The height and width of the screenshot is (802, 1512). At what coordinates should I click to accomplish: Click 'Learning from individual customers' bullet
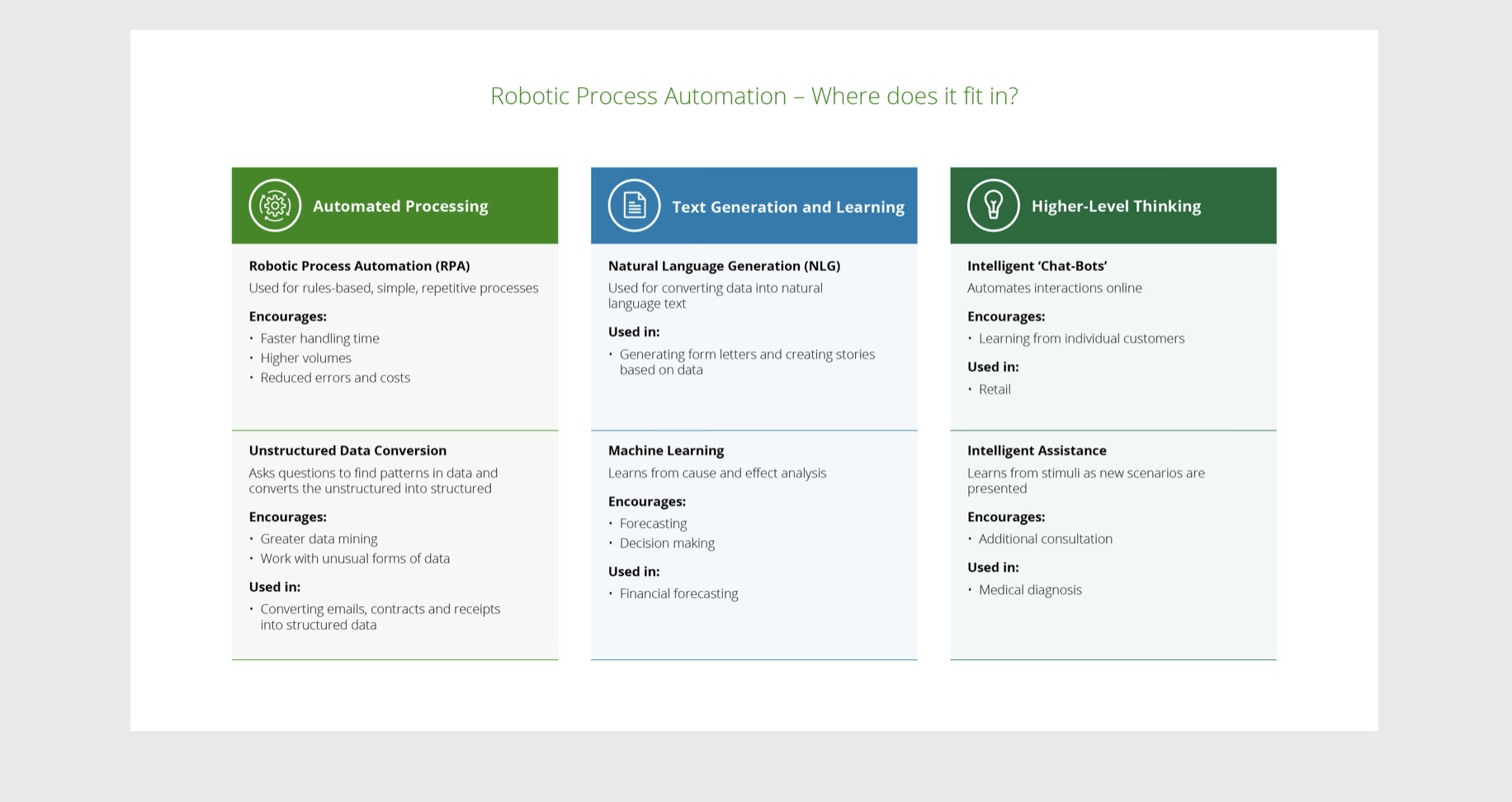point(1081,338)
